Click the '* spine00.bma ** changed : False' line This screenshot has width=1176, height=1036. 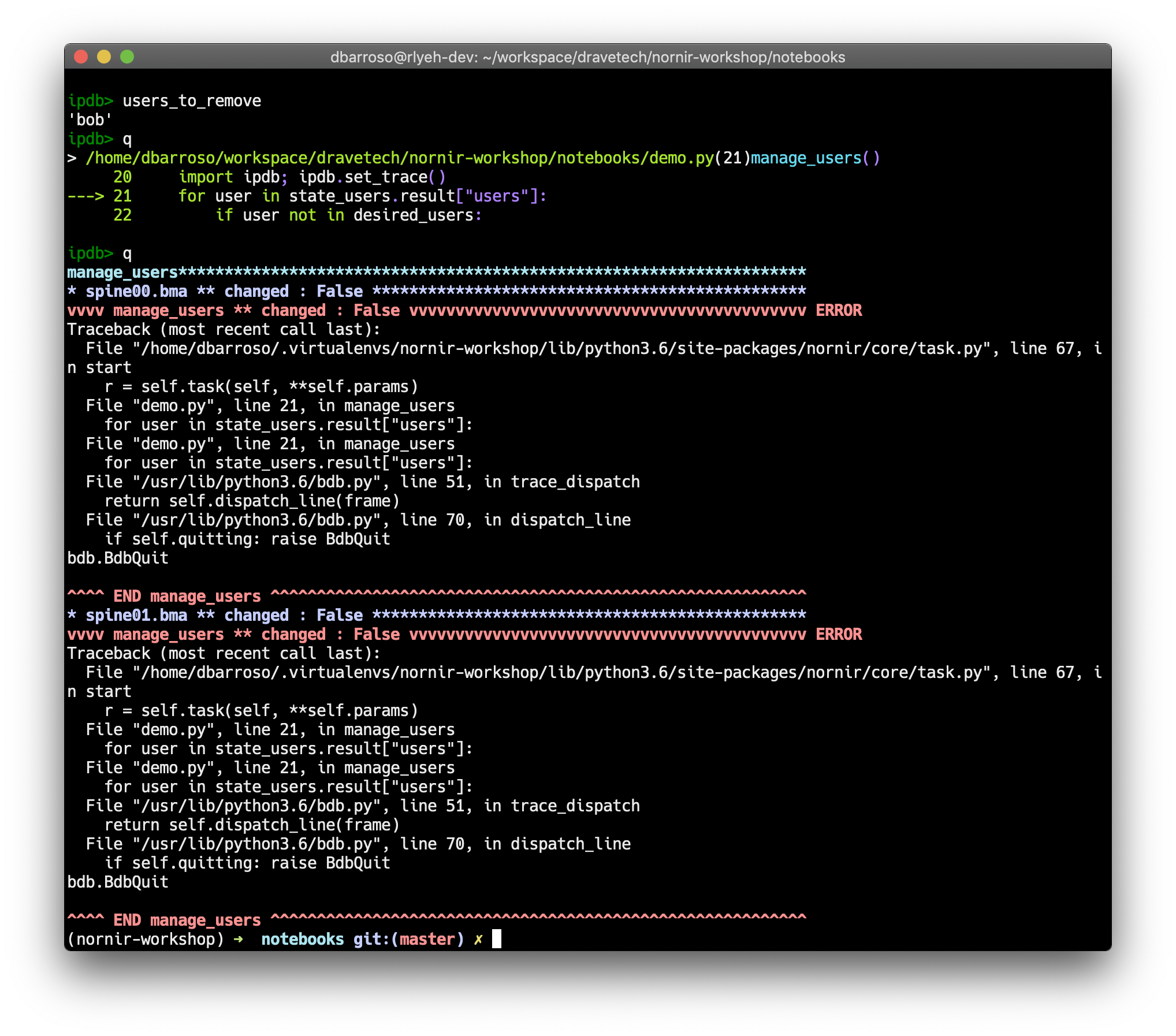(x=437, y=291)
